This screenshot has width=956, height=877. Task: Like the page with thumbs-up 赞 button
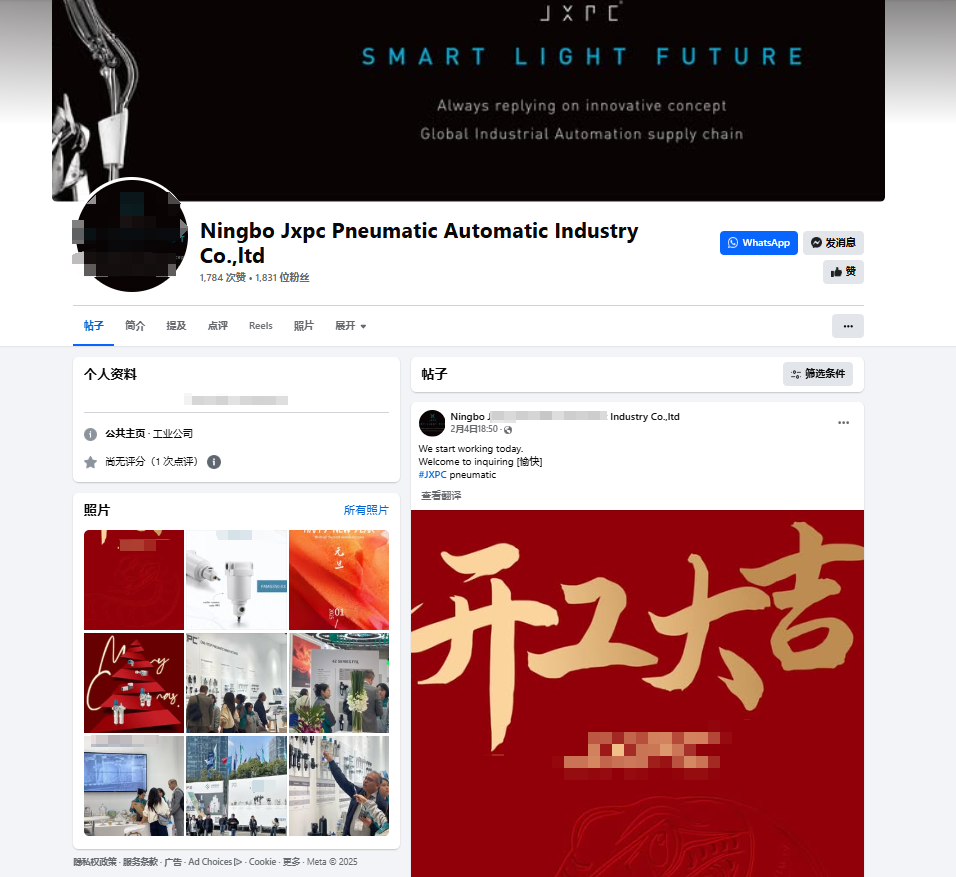coord(843,272)
